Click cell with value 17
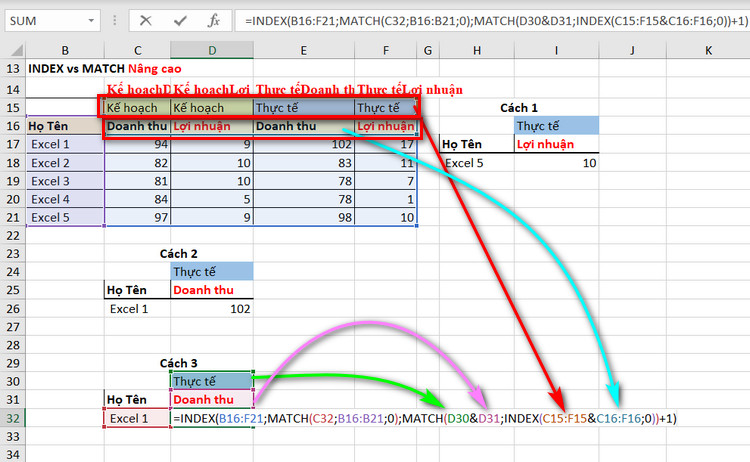Screen dimensions: 750x462 [386, 144]
